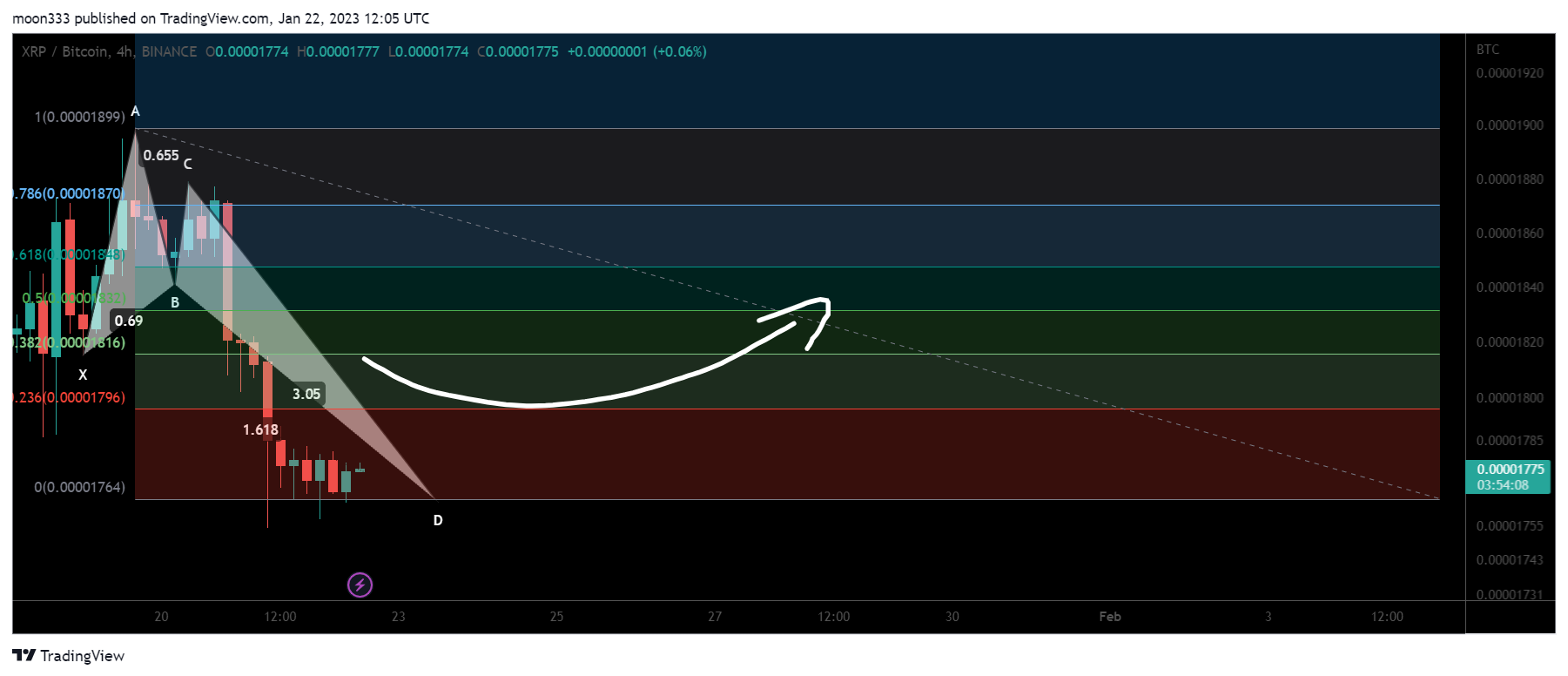Screen dimensions: 1568x676
Task: Click the 0.655 ratio label near point A
Action: point(161,155)
